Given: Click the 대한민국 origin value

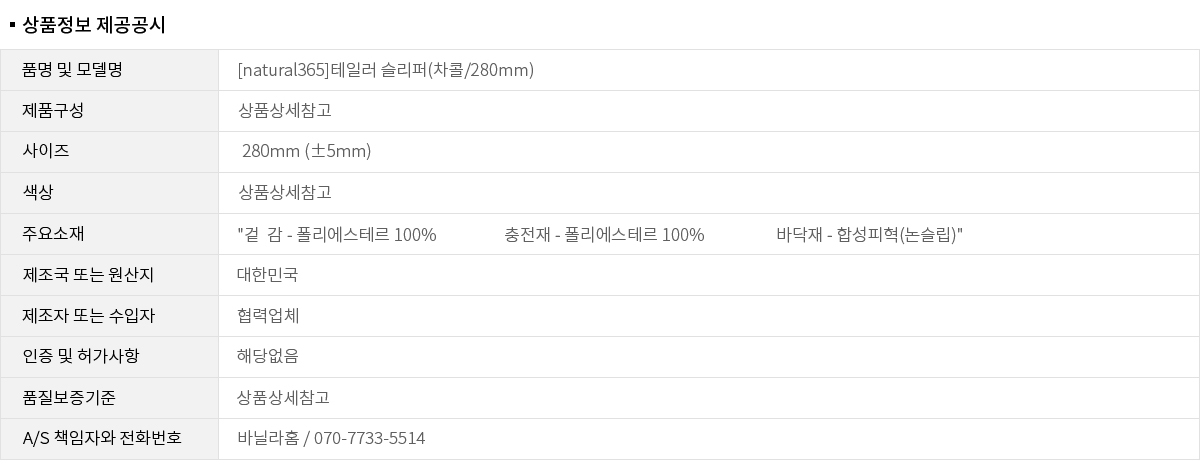Looking at the screenshot, I should pyautogui.click(x=267, y=275).
